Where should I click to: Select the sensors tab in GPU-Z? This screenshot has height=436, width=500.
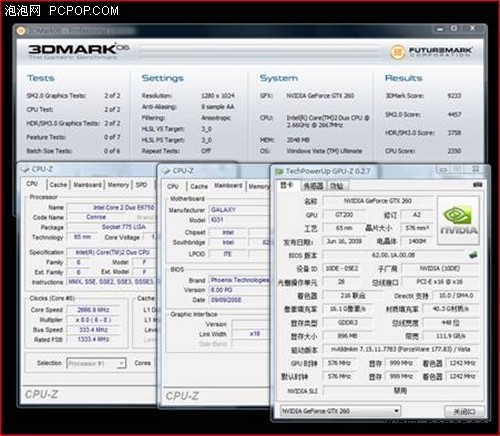tap(313, 186)
